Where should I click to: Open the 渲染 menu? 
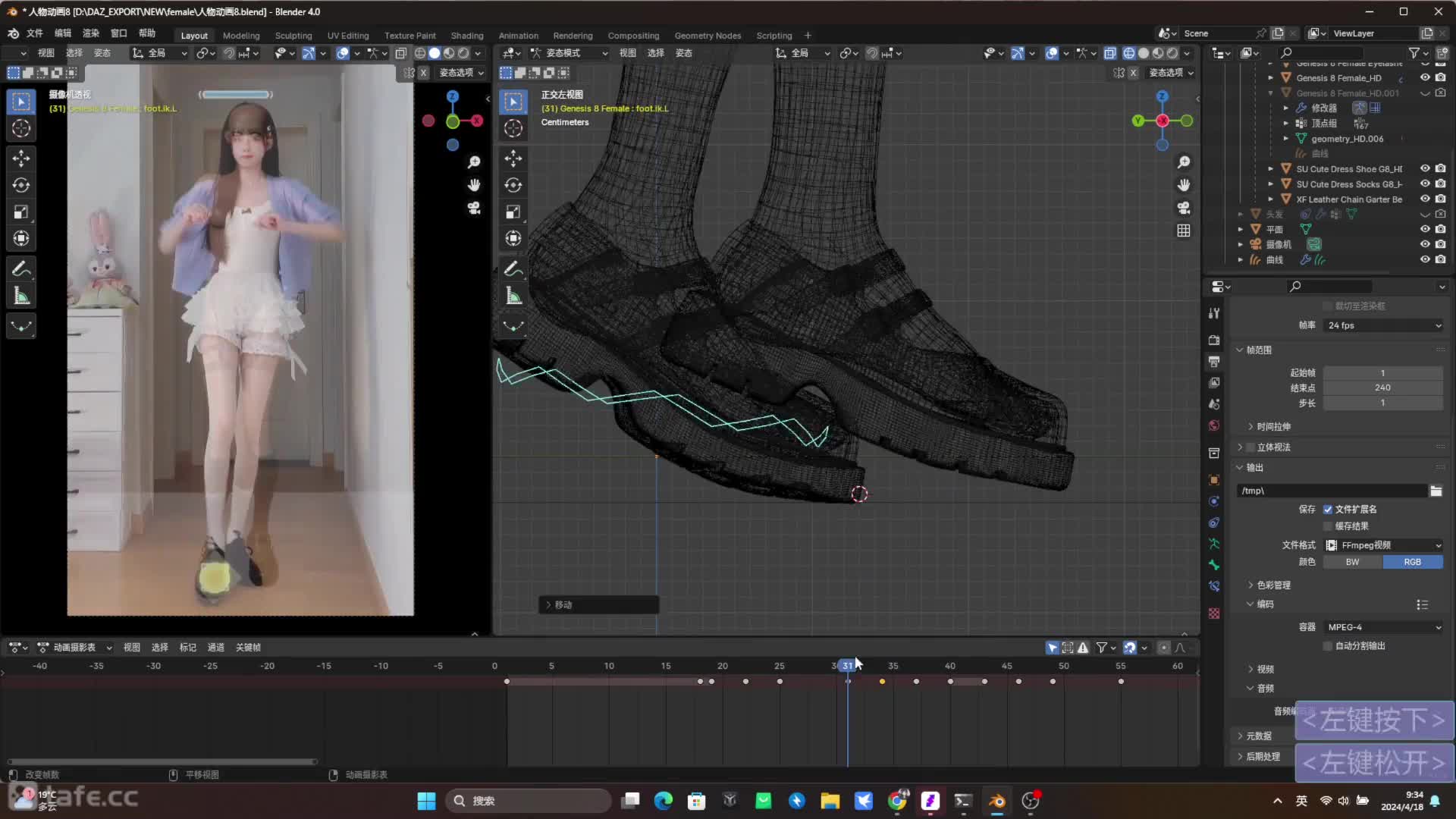tap(91, 33)
